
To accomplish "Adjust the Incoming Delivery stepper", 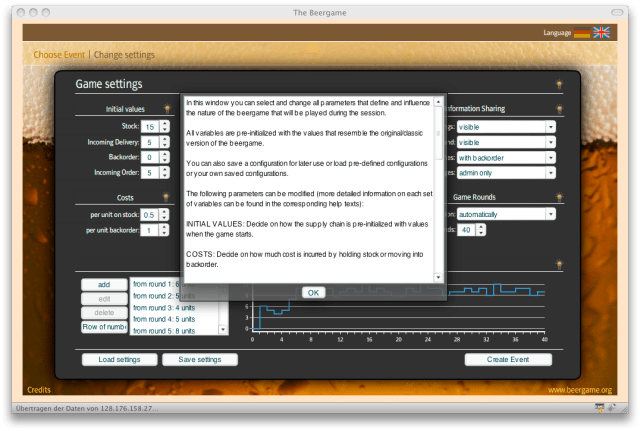I will pos(165,142).
